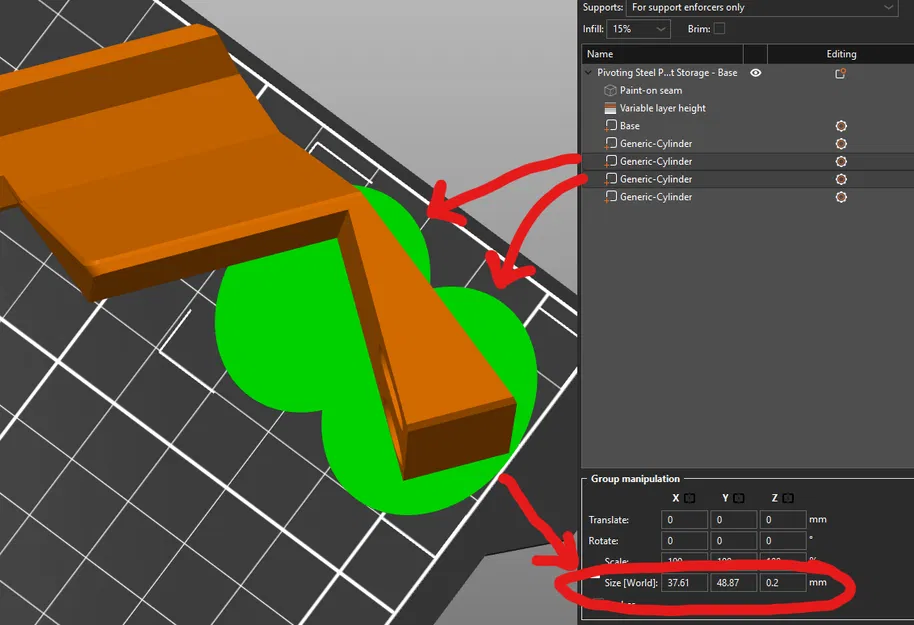
Task: Open settings gear for first Generic-Cylinder
Action: pyautogui.click(x=841, y=144)
